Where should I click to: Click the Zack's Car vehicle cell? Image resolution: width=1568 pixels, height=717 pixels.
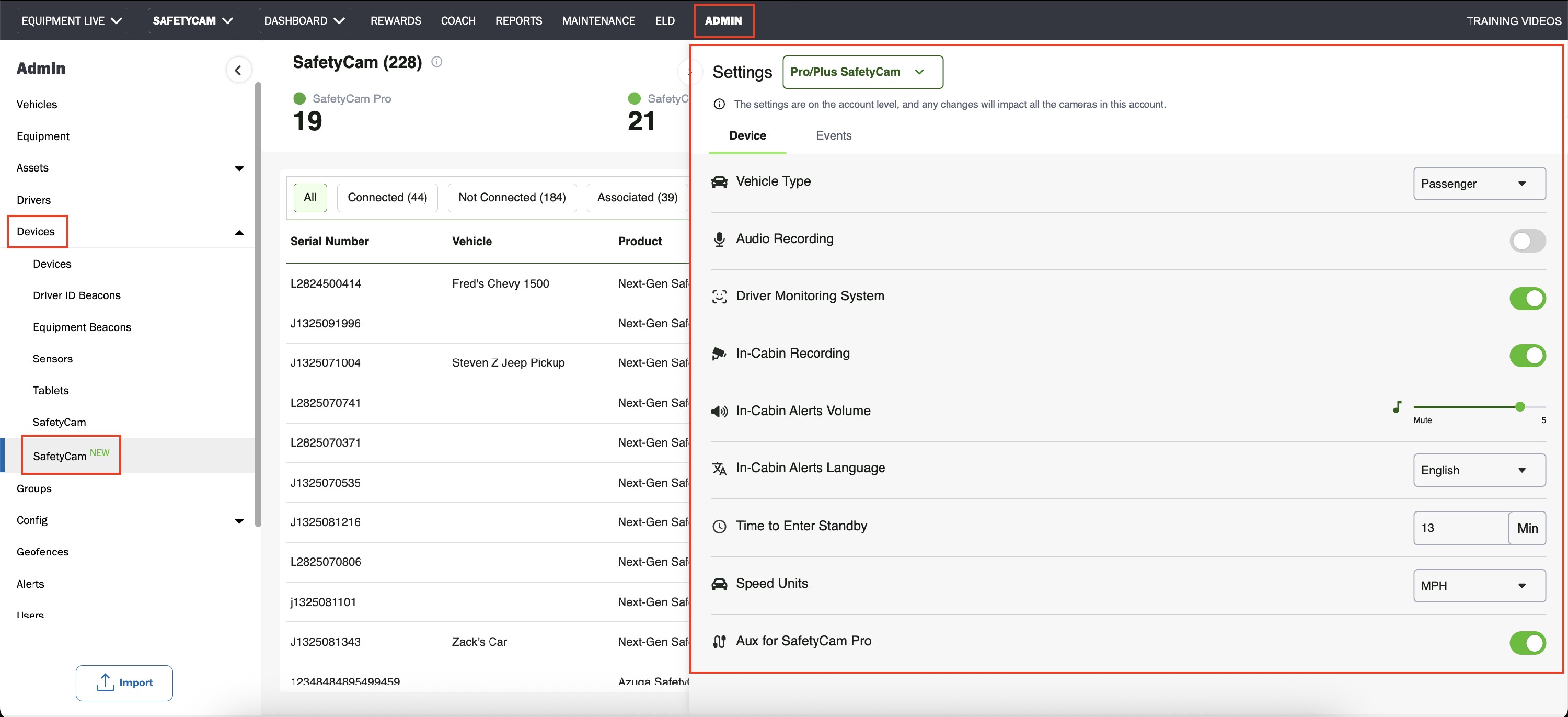pos(479,642)
